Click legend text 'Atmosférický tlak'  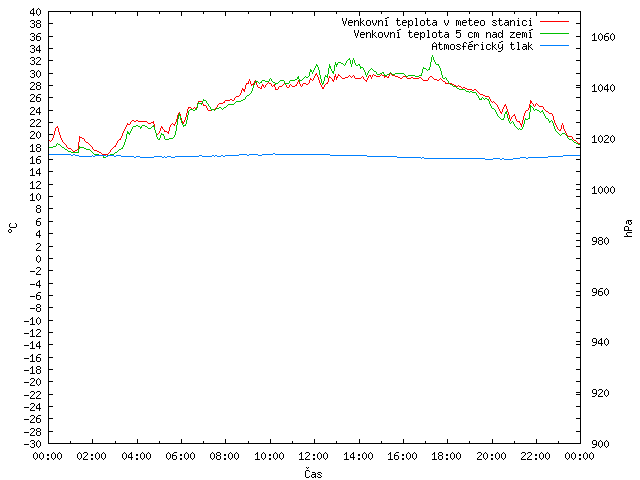point(482,47)
